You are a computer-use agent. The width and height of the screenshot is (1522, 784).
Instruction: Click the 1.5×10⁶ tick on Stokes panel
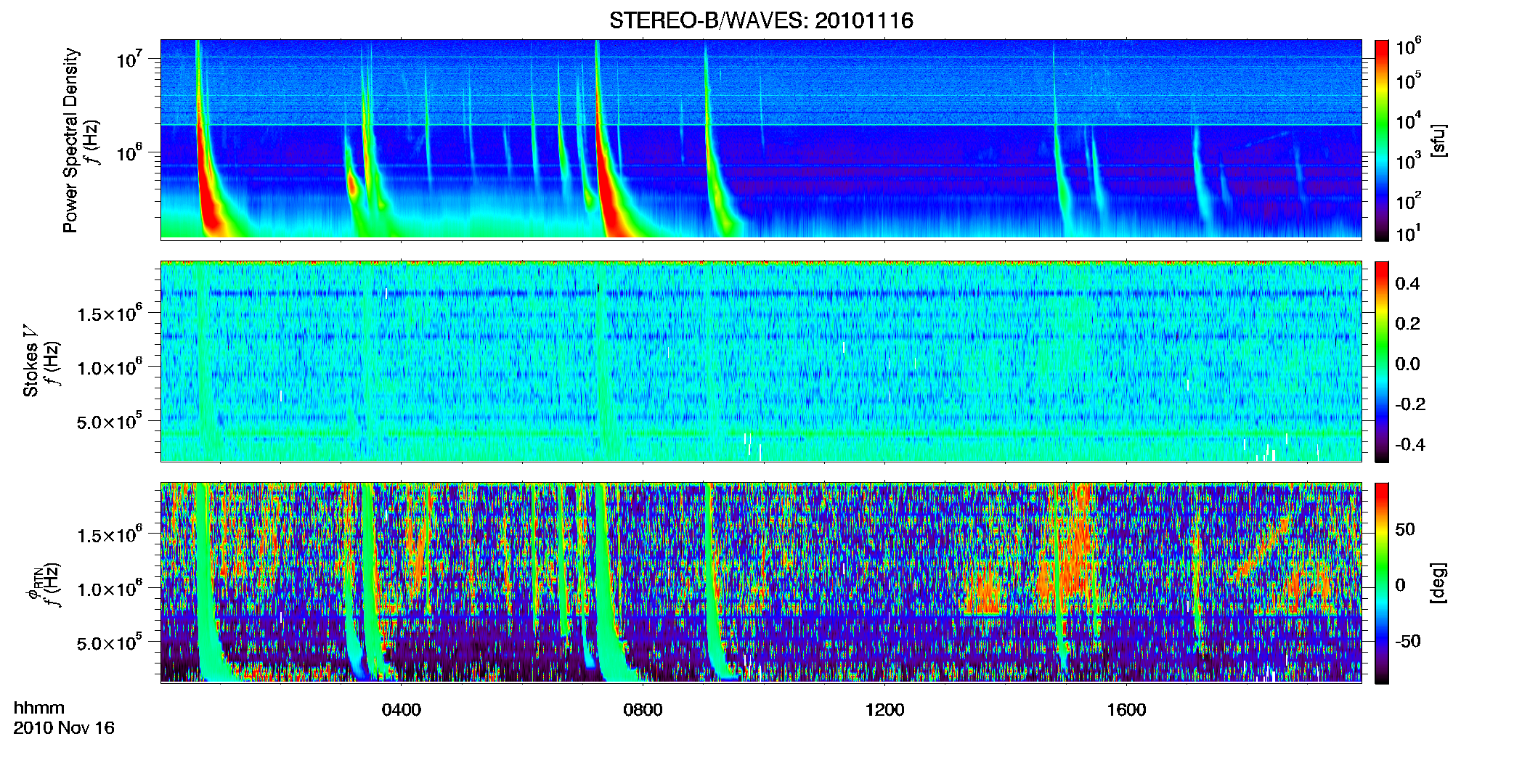[110, 313]
